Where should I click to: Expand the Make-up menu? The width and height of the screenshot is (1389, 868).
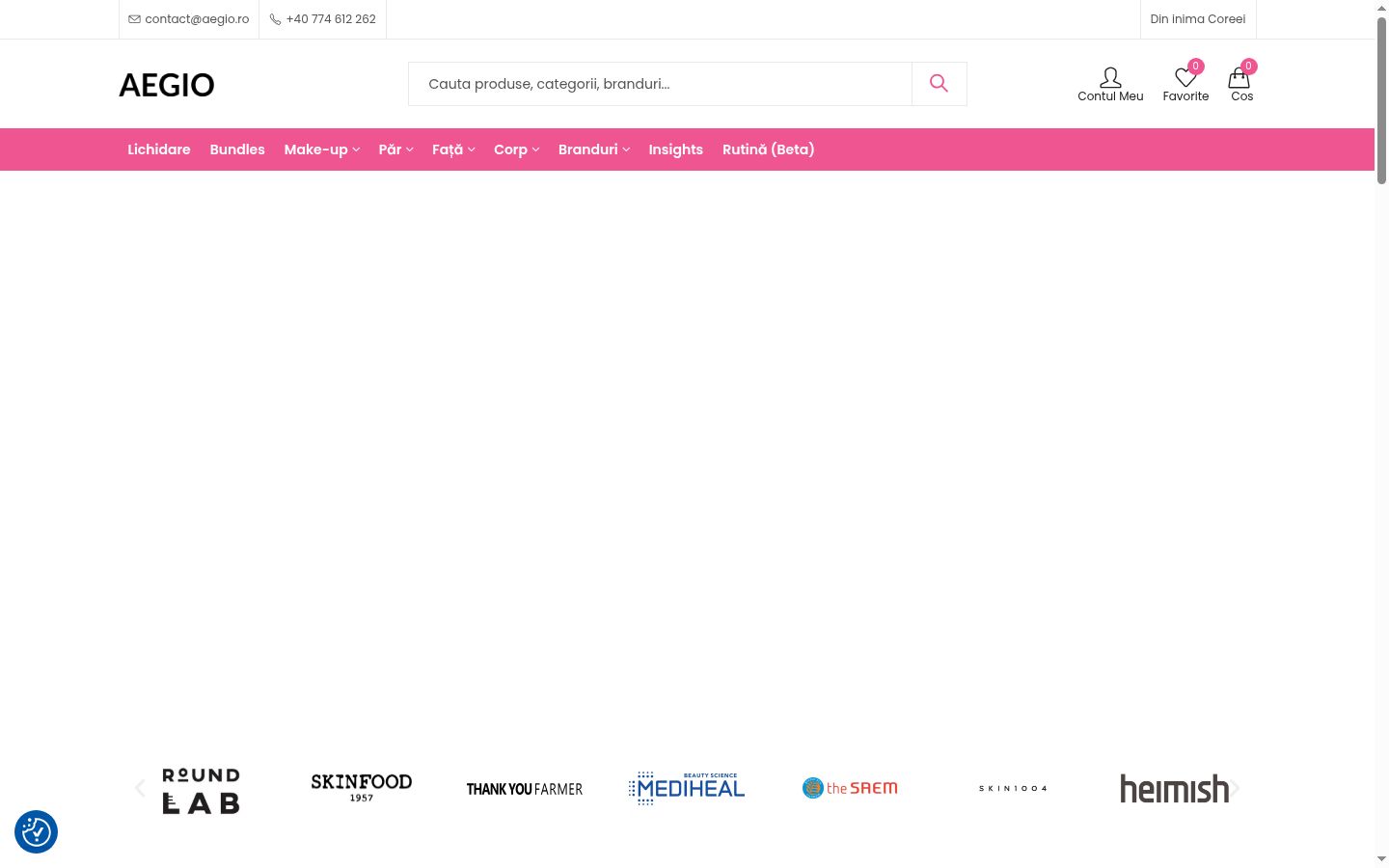pos(321,149)
